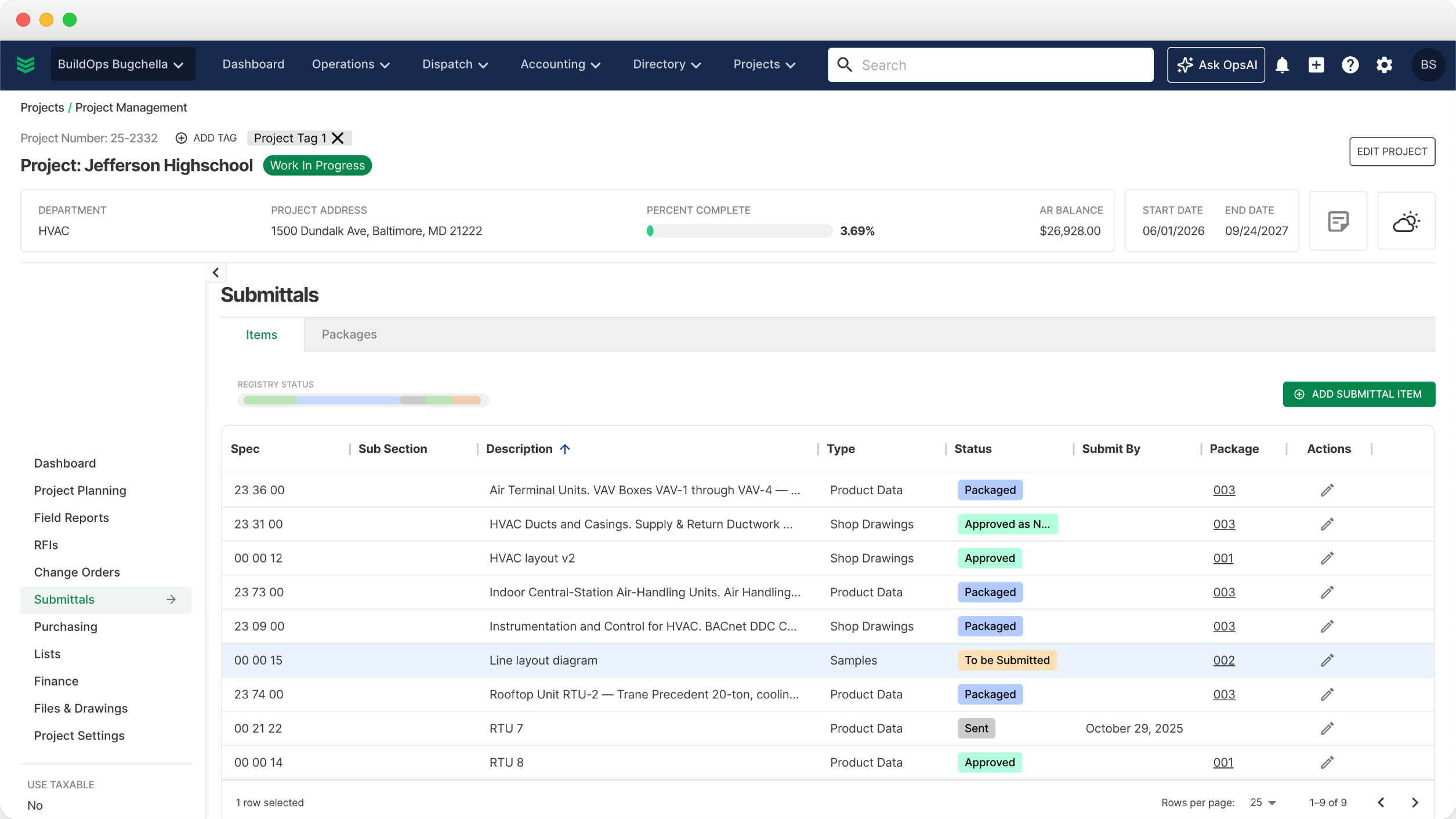Click the Add Tag button
Viewport: 1456px width, 819px height.
[207, 138]
